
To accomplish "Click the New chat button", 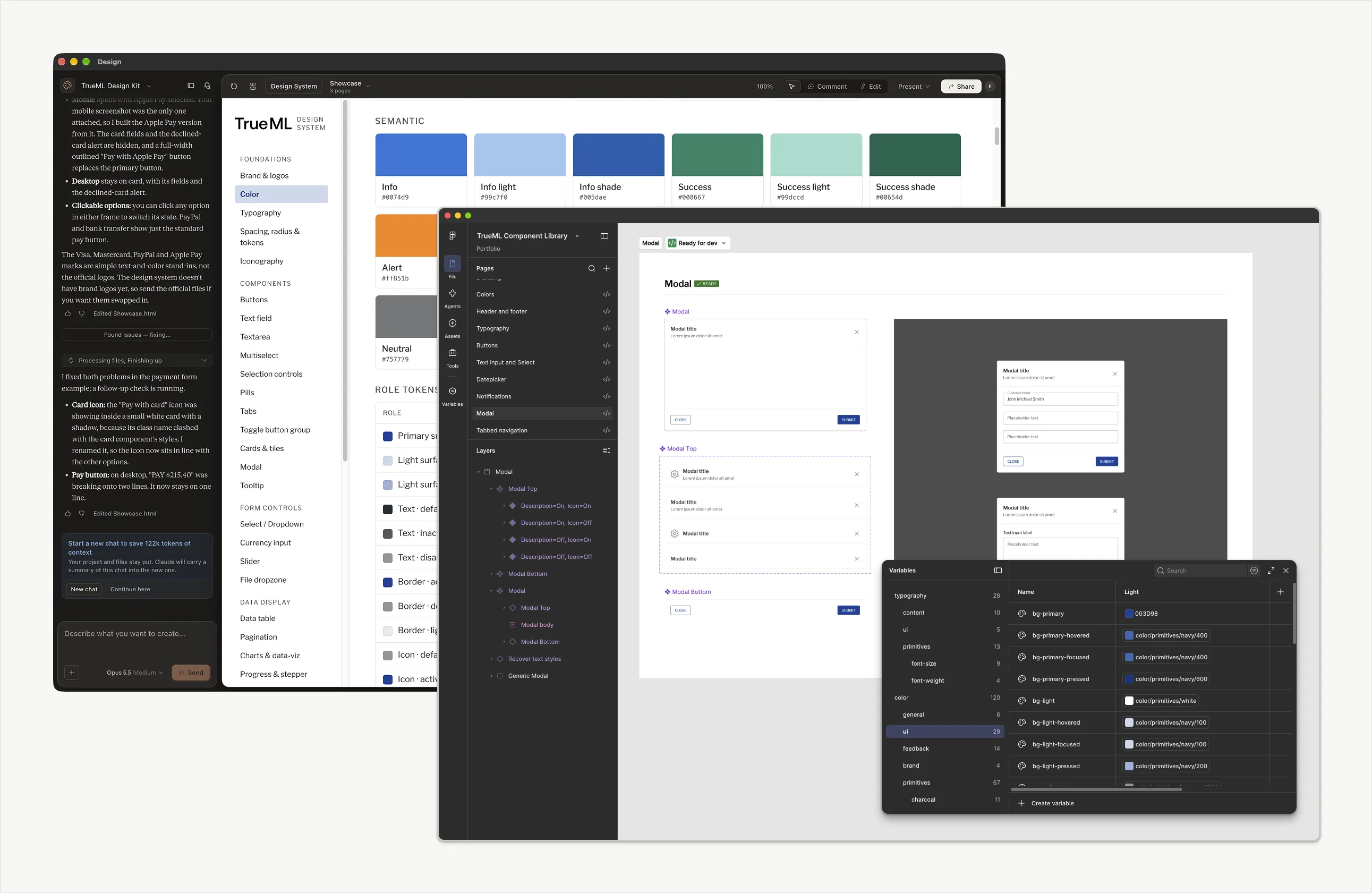I will 84,589.
